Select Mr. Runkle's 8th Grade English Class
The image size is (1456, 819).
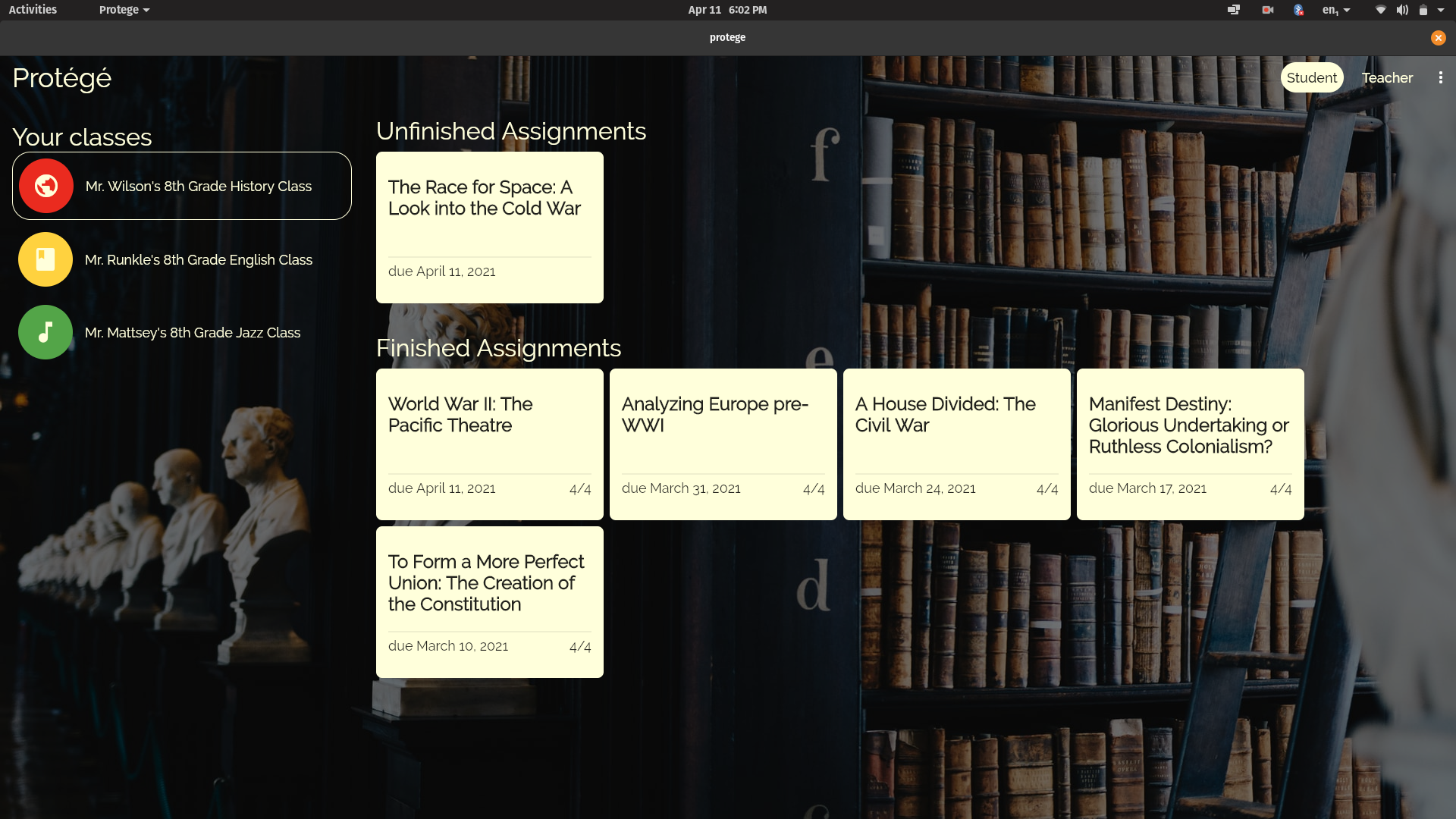pos(198,259)
